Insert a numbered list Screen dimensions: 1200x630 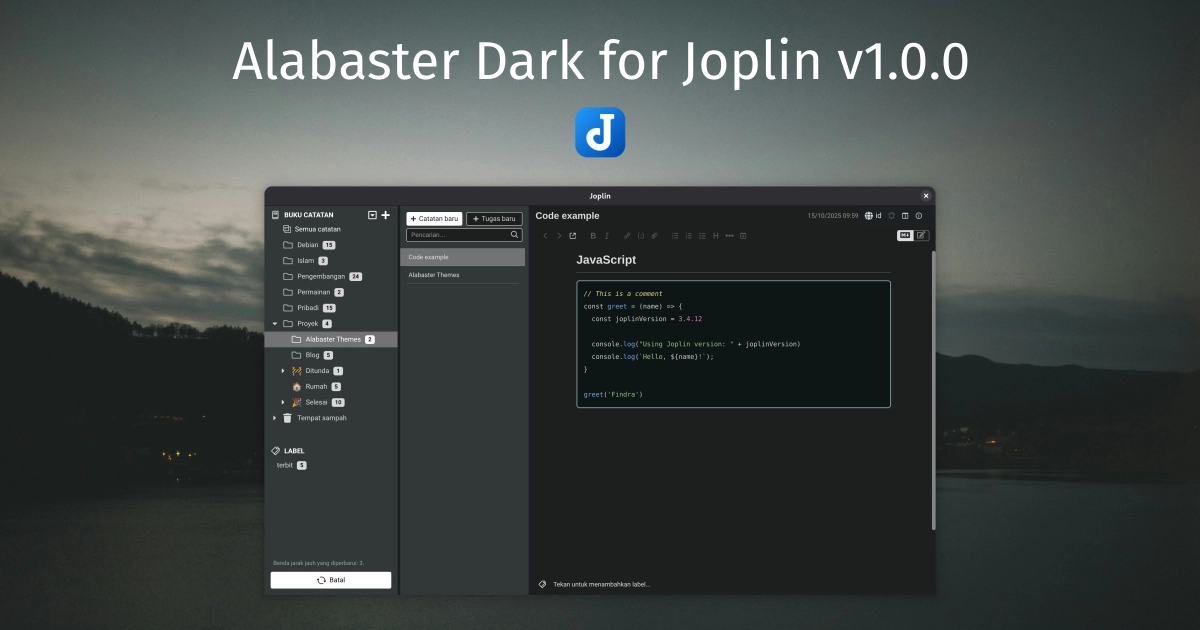(x=689, y=235)
